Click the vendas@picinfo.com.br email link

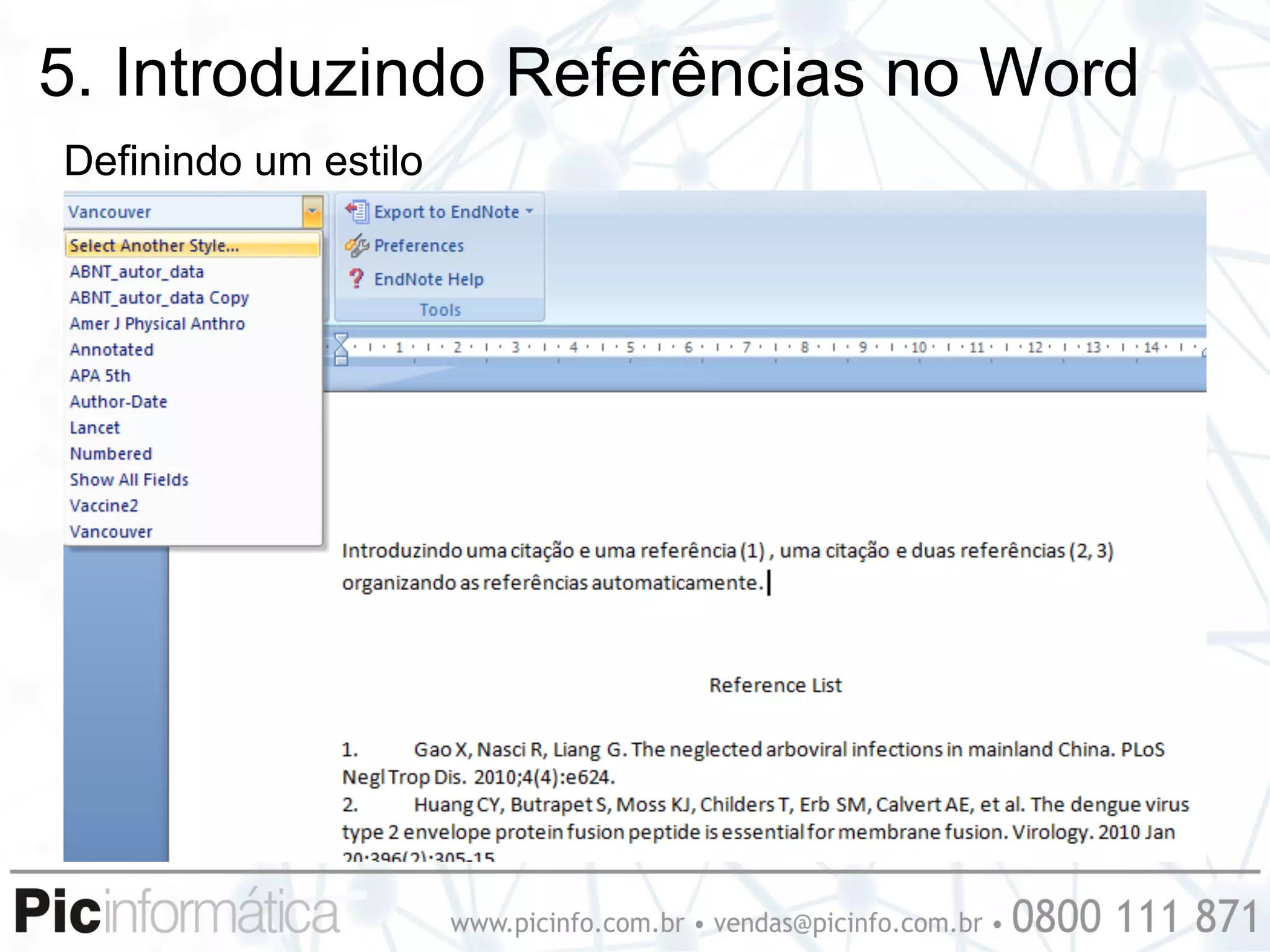(848, 923)
